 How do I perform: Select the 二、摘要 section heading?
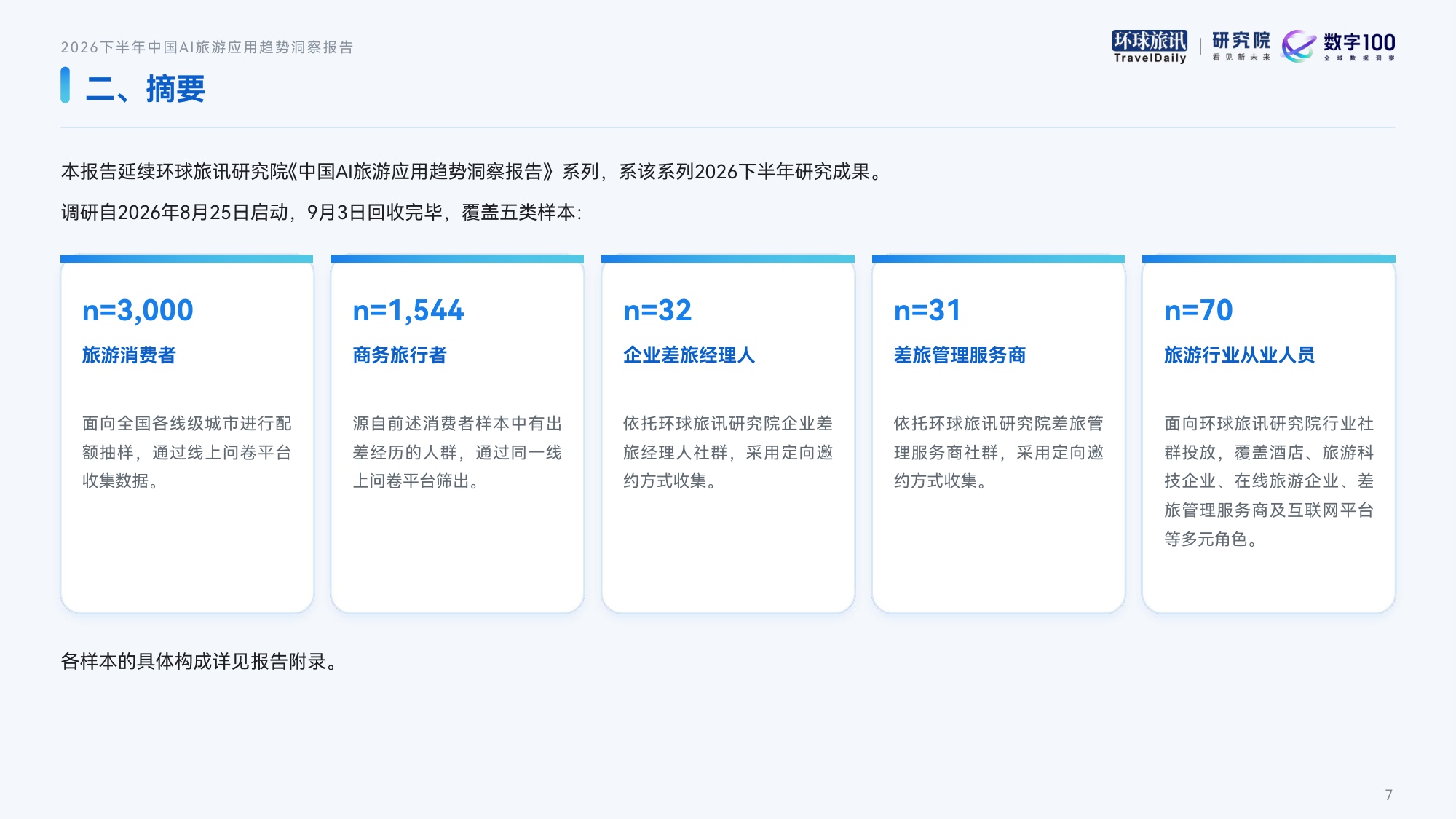tap(146, 89)
